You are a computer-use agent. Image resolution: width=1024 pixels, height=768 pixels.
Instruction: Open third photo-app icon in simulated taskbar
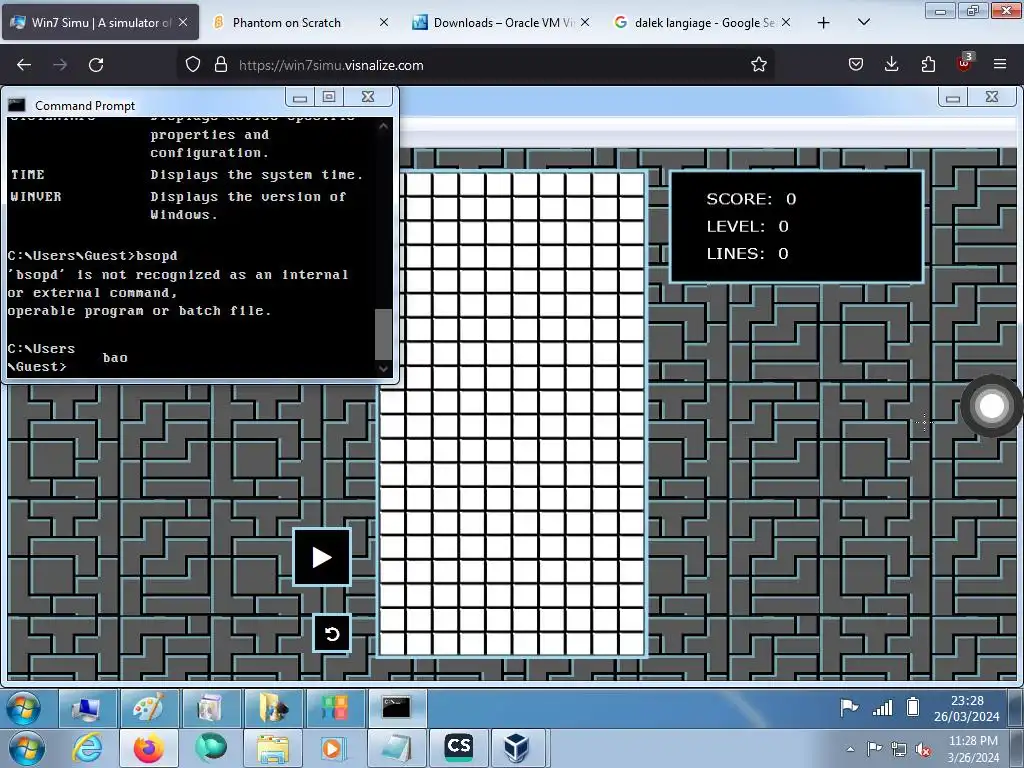tap(210, 709)
